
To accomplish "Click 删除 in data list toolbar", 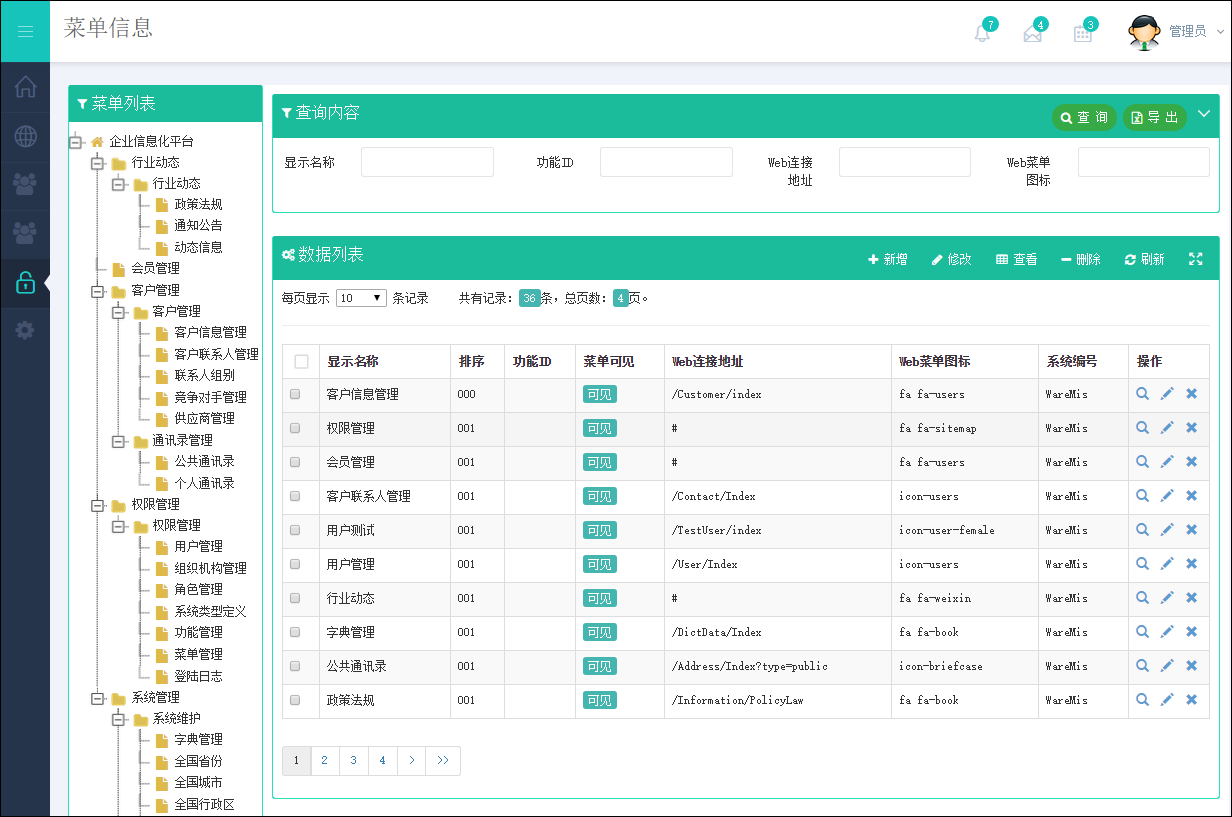I will pos(1081,259).
